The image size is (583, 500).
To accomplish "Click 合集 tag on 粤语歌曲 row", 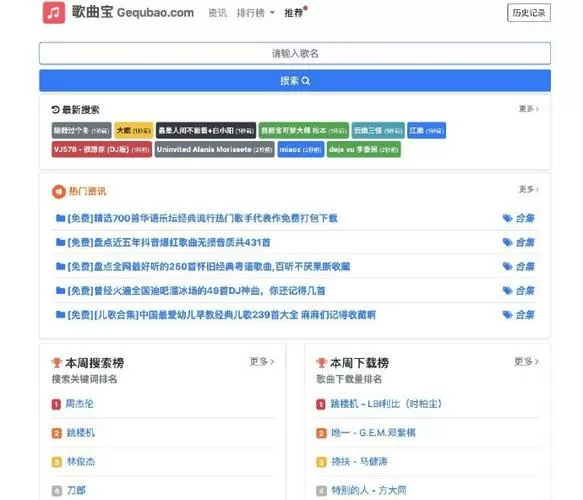I will (519, 267).
